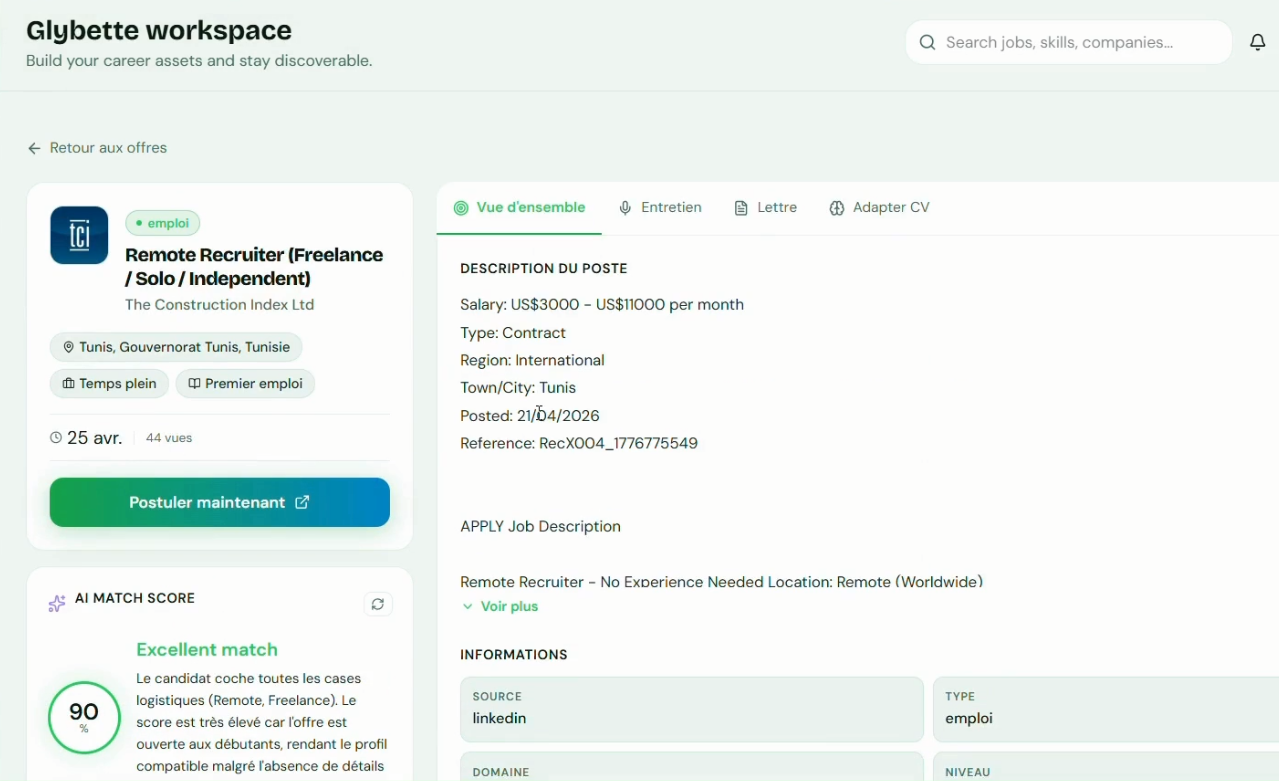
Task: Go back via Retour aux offres link
Action: tap(97, 148)
